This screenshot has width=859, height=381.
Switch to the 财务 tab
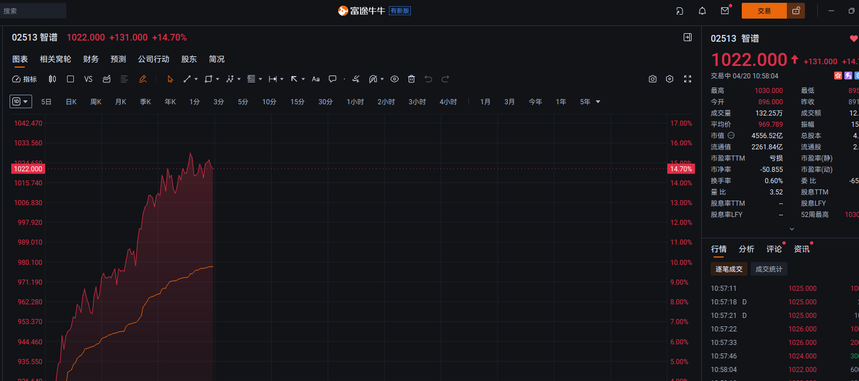point(91,59)
